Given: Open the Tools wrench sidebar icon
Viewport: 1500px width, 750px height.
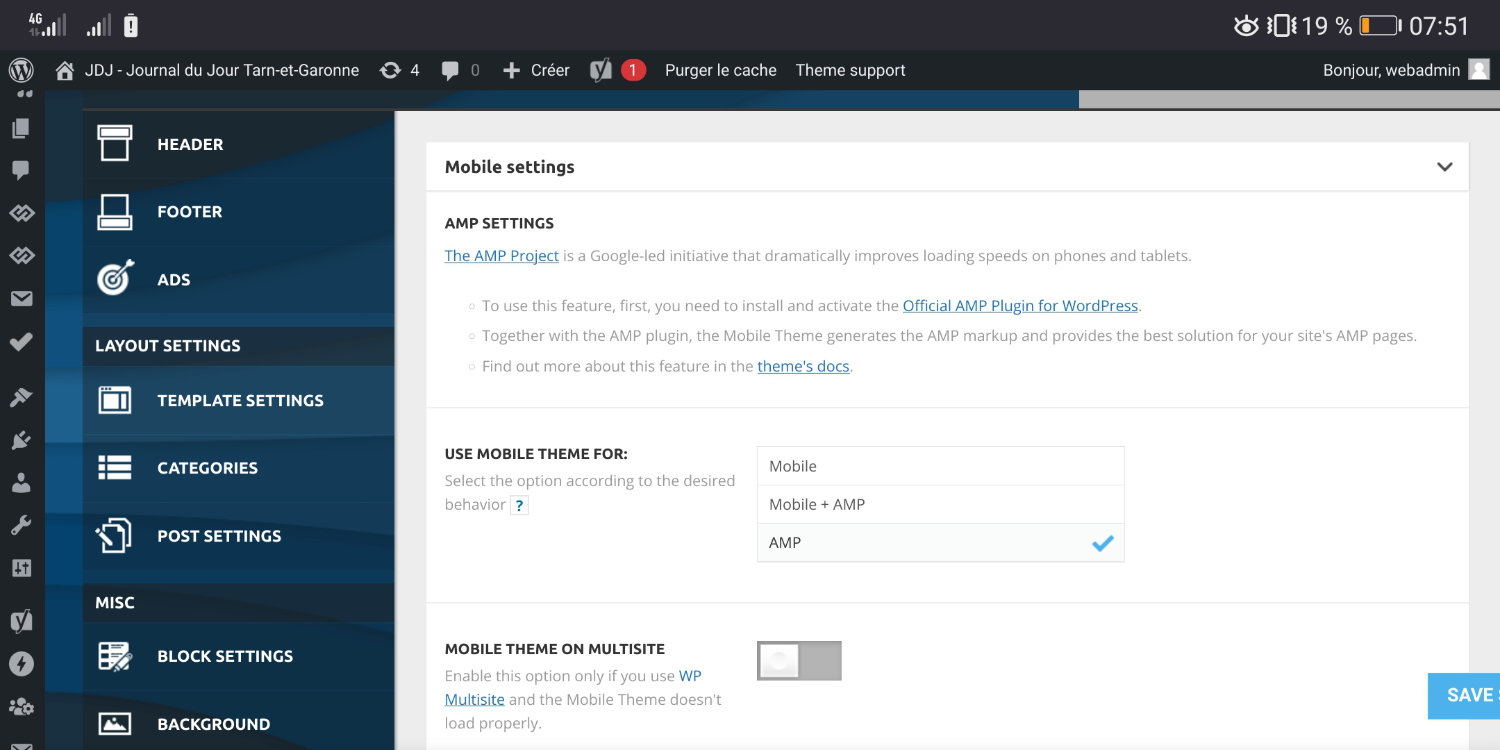Looking at the screenshot, I should point(21,526).
